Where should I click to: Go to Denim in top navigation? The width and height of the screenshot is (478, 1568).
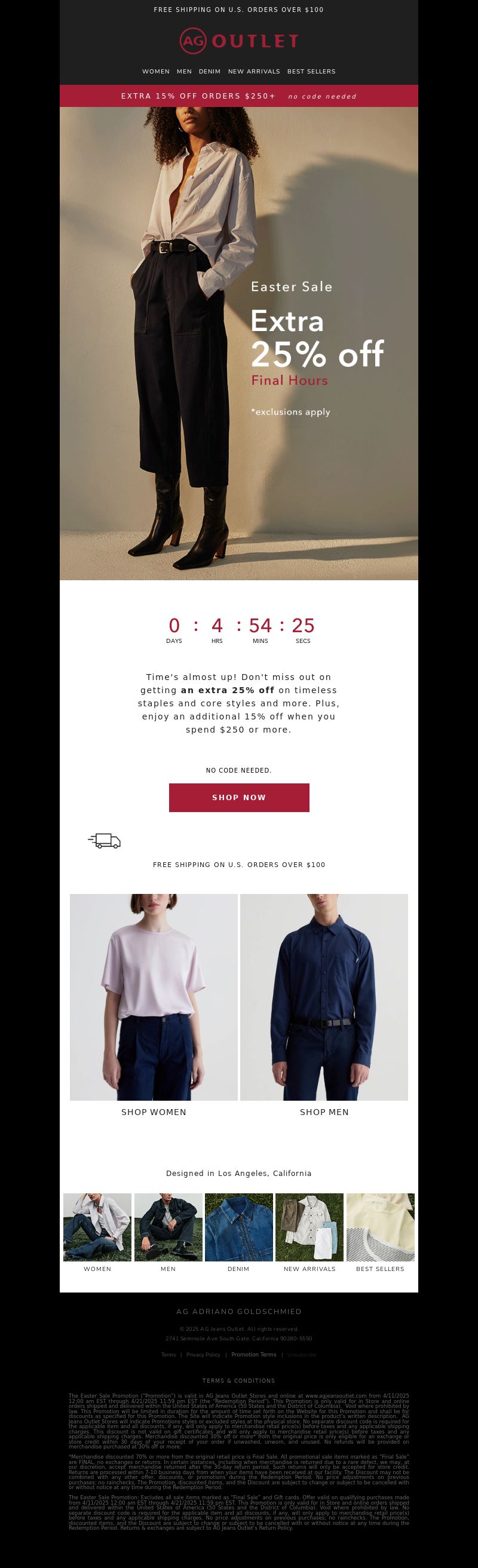coord(210,71)
